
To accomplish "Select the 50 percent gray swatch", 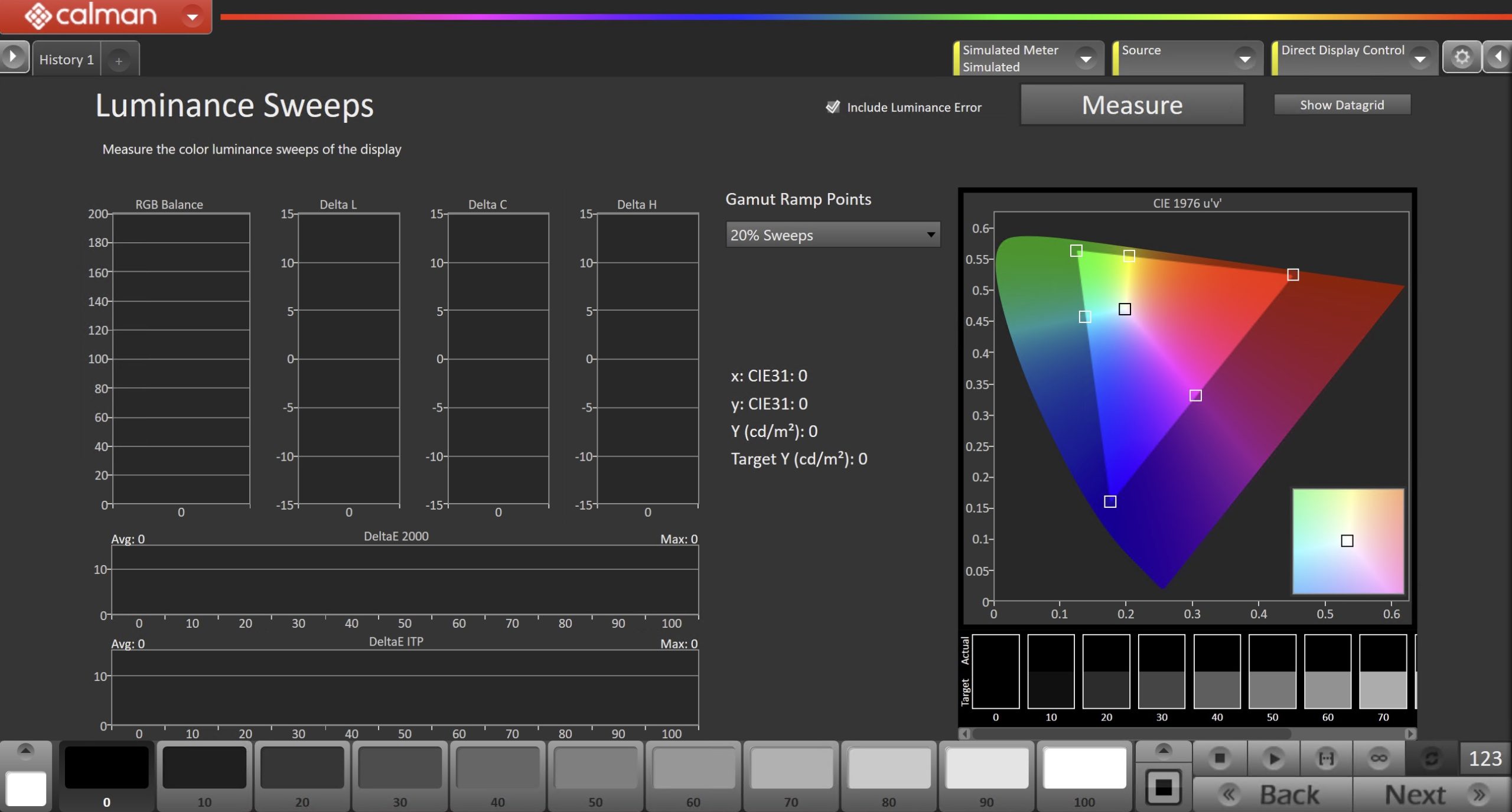I will tap(595, 775).
